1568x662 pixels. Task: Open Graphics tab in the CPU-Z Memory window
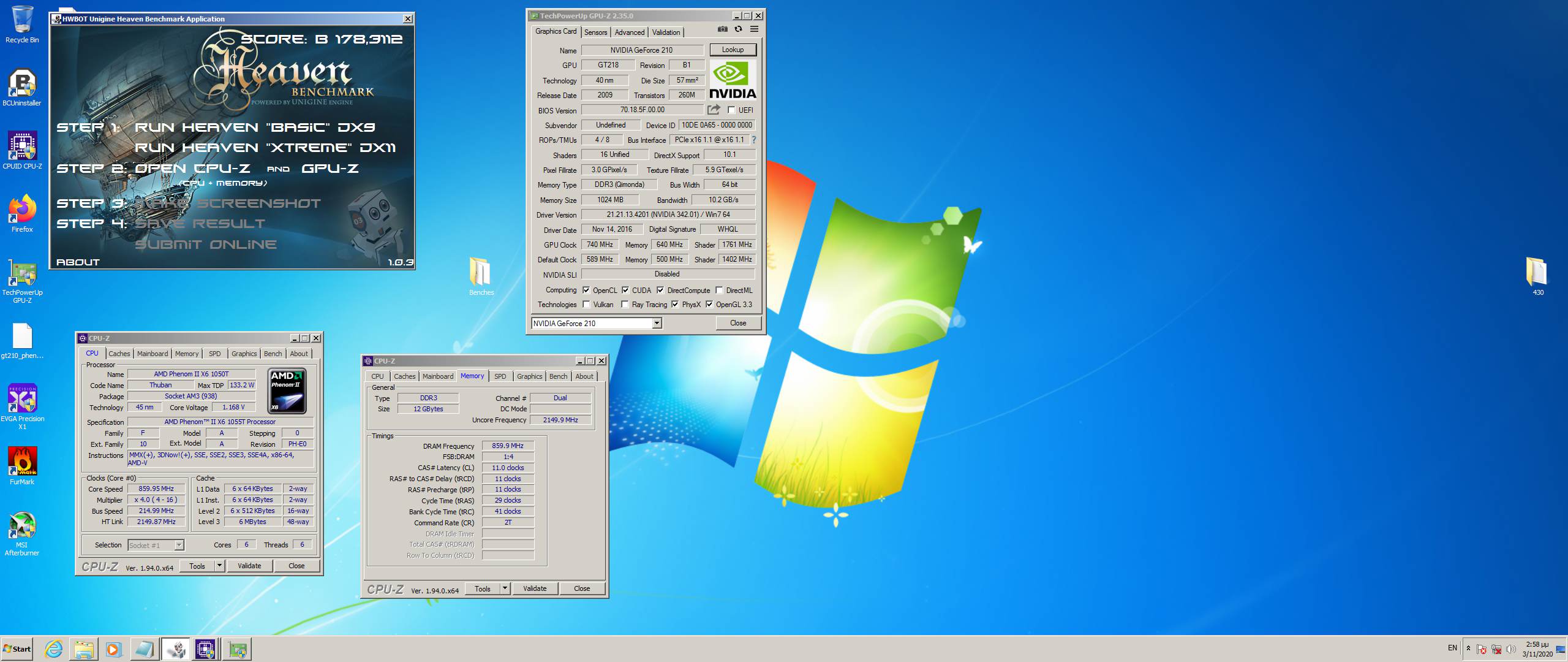pyautogui.click(x=529, y=376)
